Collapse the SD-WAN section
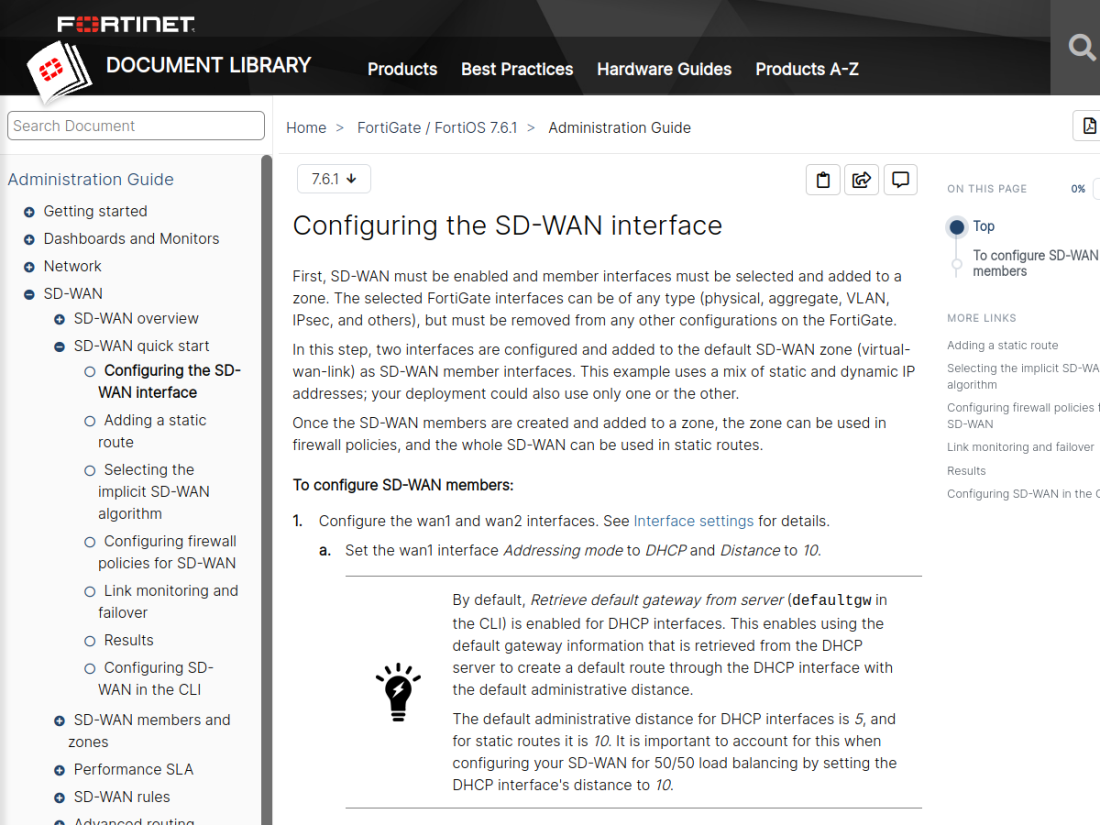The height and width of the screenshot is (825, 1100). click(29, 294)
